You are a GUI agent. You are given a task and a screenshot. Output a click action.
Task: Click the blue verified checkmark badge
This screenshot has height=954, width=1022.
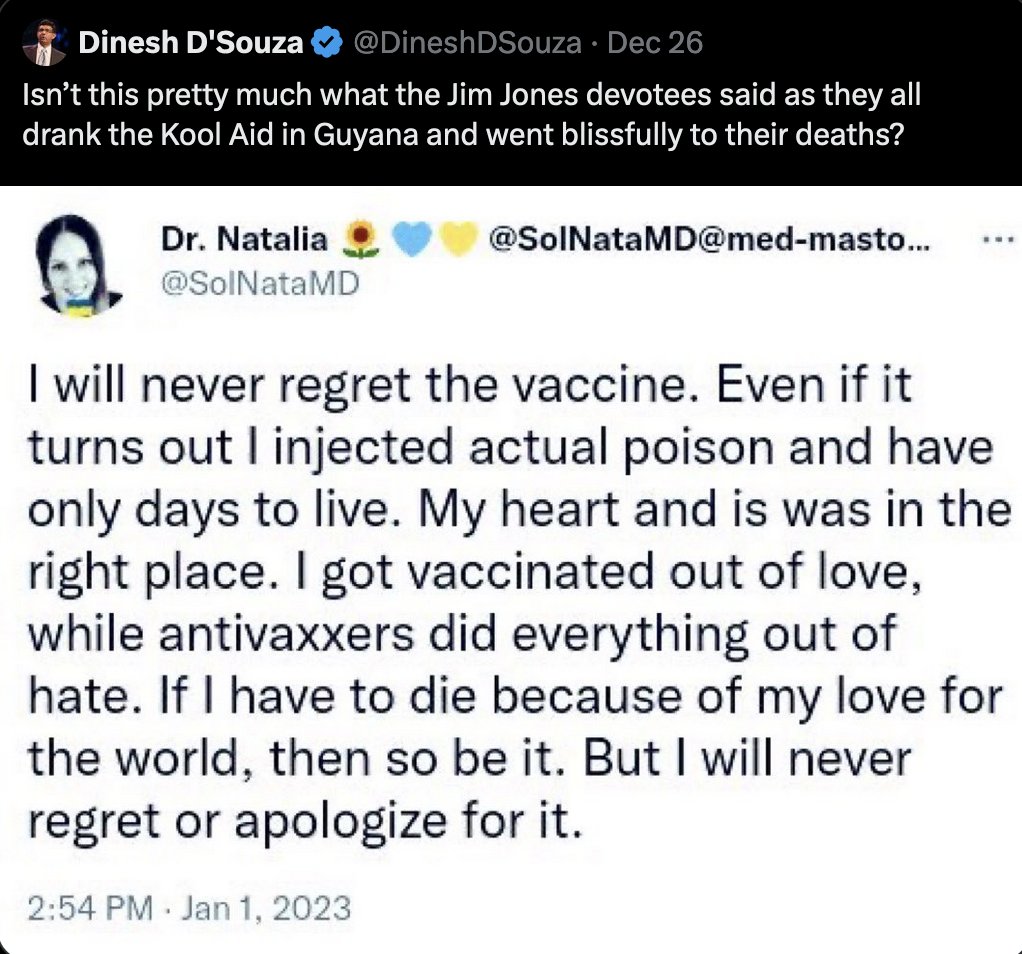pos(327,43)
